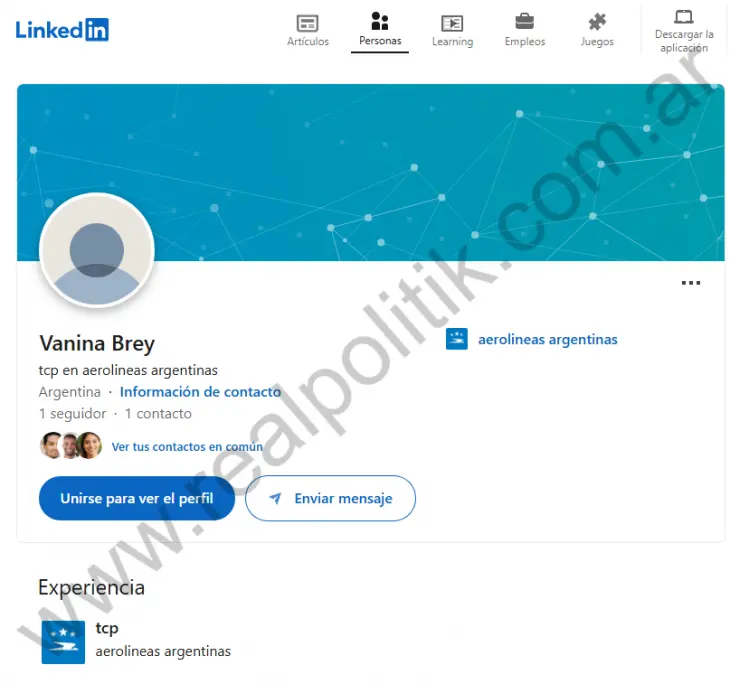The width and height of the screenshot is (730, 684).
Task: Click Unirse para ver el perfil
Action: [x=137, y=498]
